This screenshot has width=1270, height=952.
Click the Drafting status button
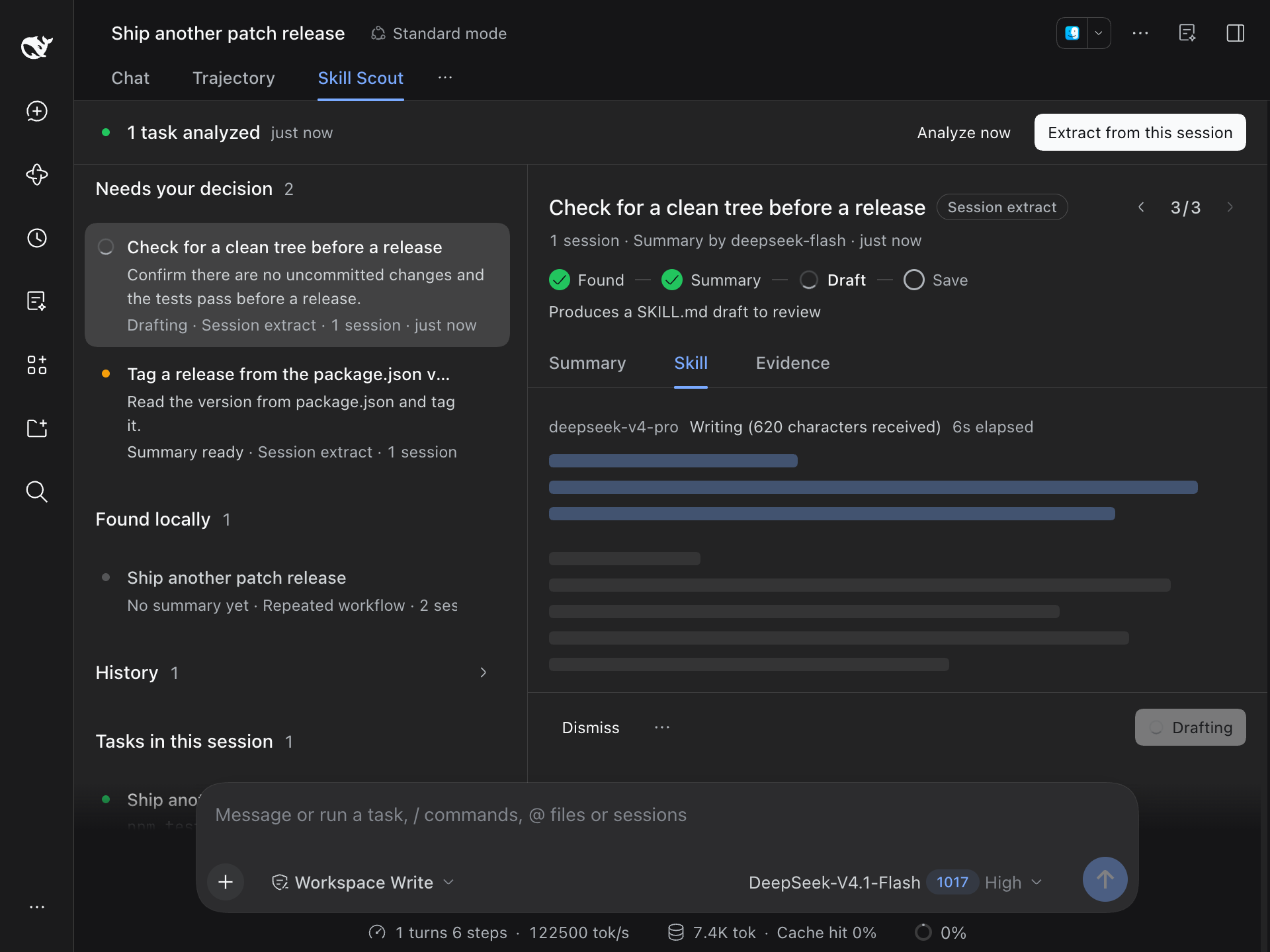(1191, 727)
